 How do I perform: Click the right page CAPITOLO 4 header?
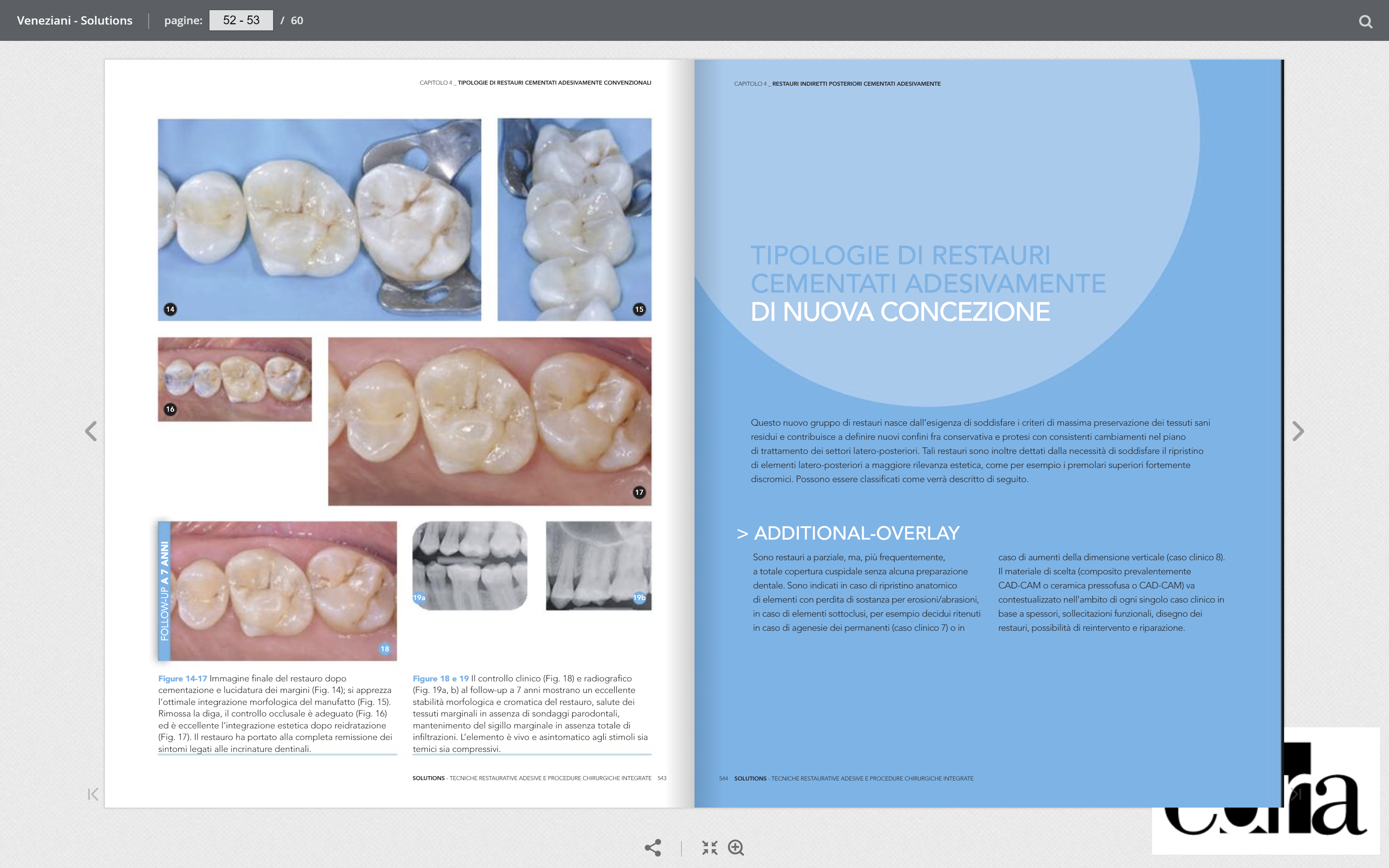[x=837, y=84]
